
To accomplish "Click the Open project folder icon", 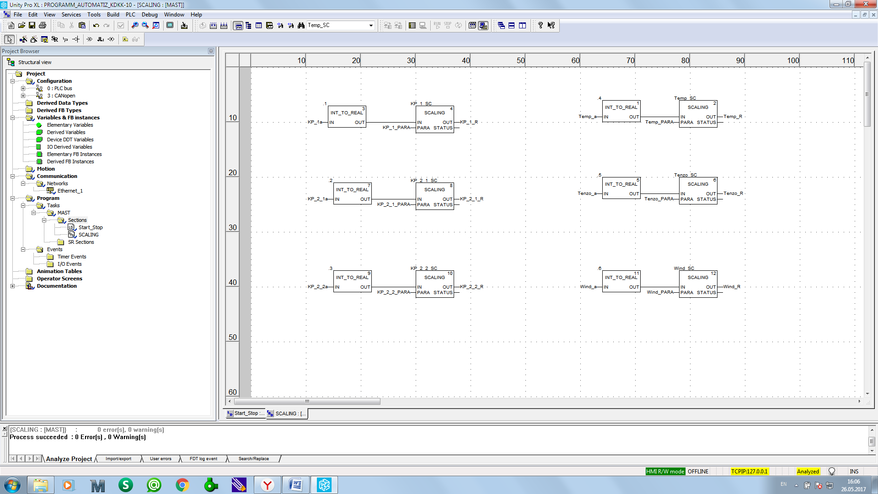I will [x=21, y=26].
